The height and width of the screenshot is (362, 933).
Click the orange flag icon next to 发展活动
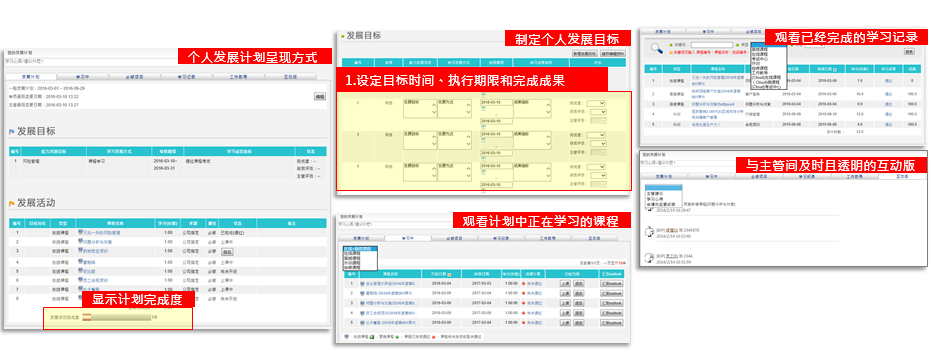click(x=12, y=204)
